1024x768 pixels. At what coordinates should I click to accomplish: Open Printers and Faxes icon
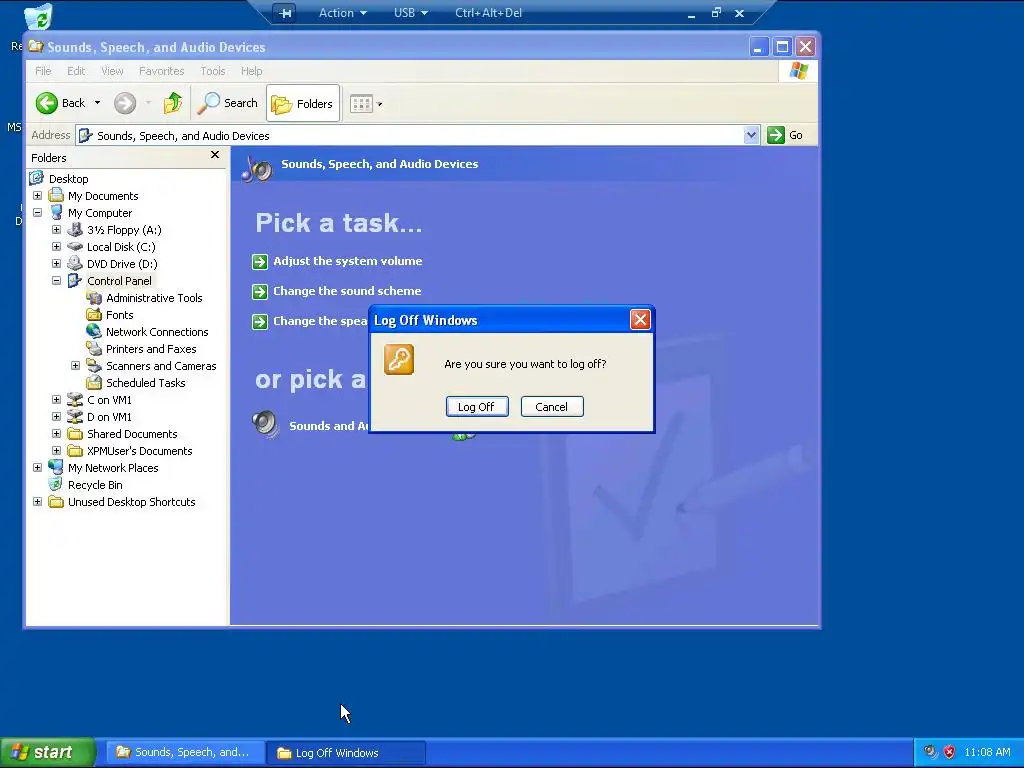(x=94, y=349)
